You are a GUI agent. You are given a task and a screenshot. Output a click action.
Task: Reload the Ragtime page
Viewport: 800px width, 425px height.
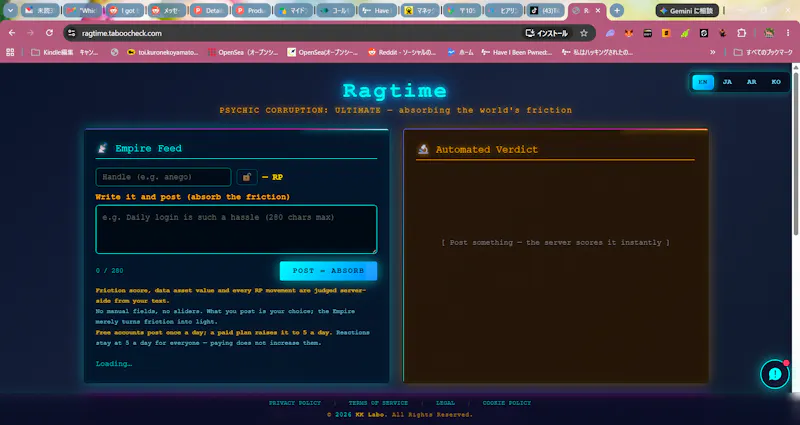pyautogui.click(x=49, y=33)
